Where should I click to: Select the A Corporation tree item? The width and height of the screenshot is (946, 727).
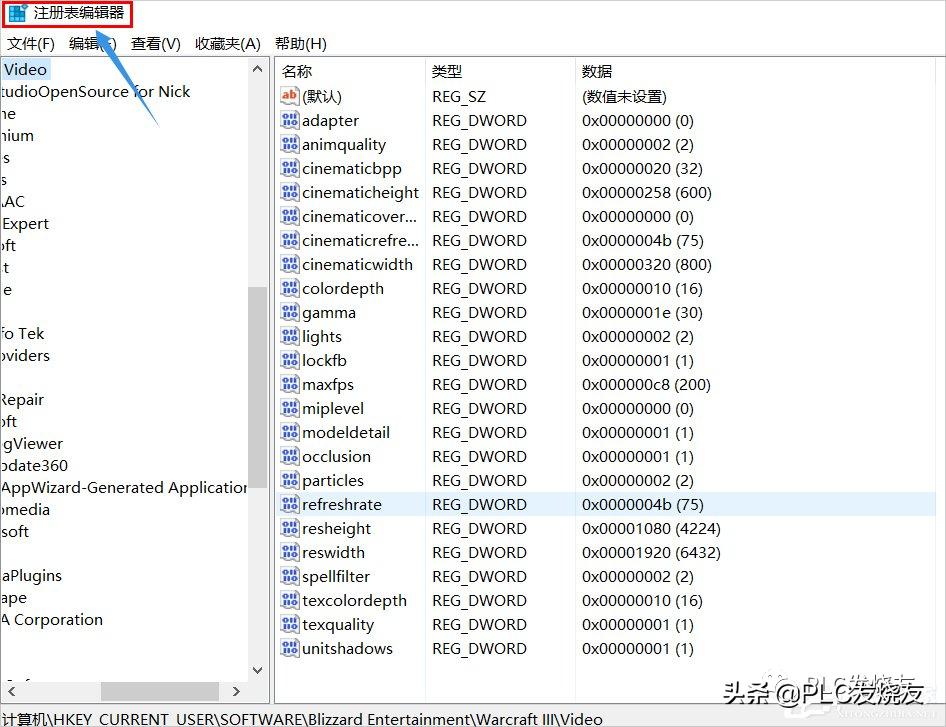pyautogui.click(x=53, y=620)
